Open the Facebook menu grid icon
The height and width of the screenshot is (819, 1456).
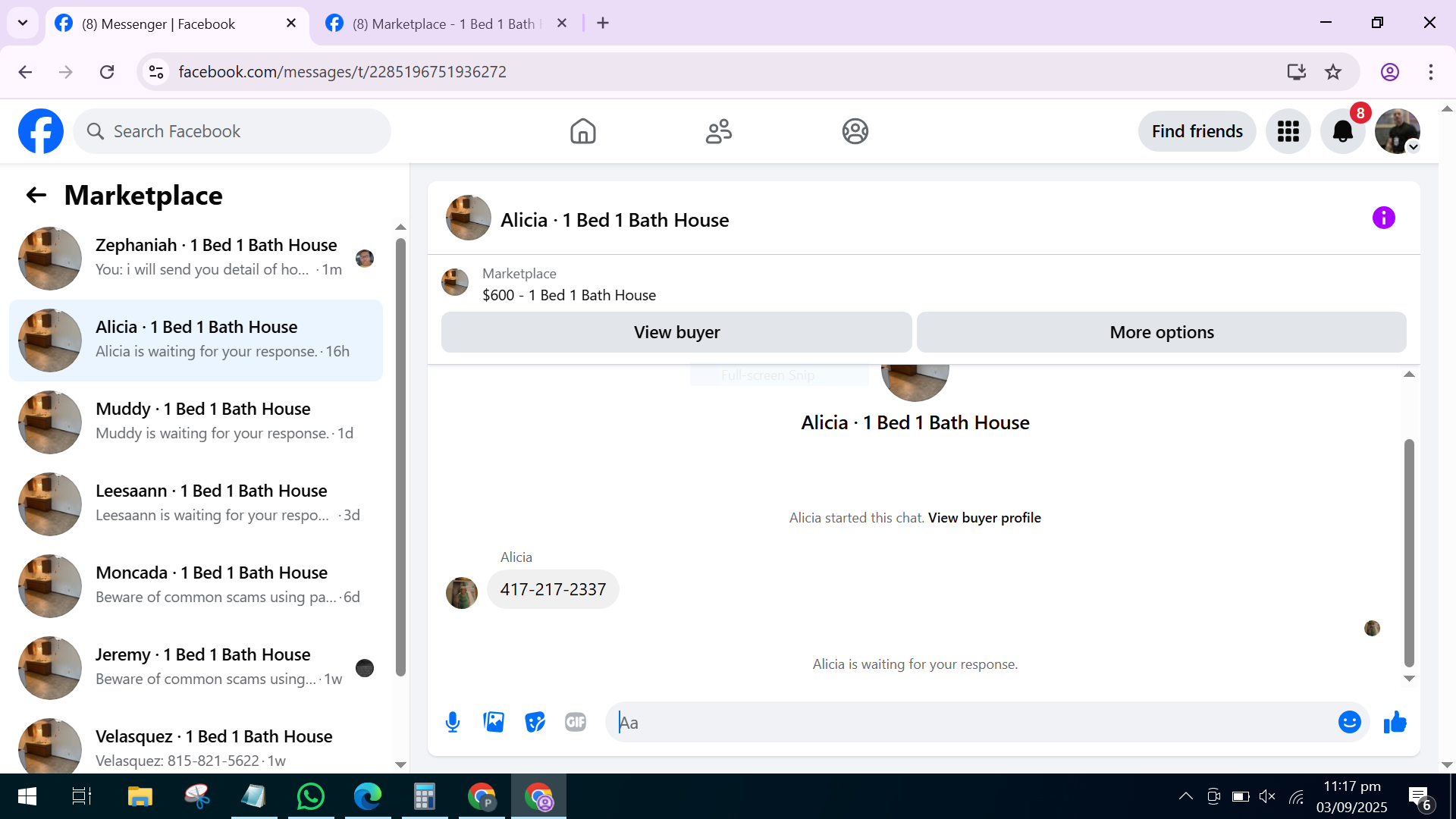(1288, 131)
